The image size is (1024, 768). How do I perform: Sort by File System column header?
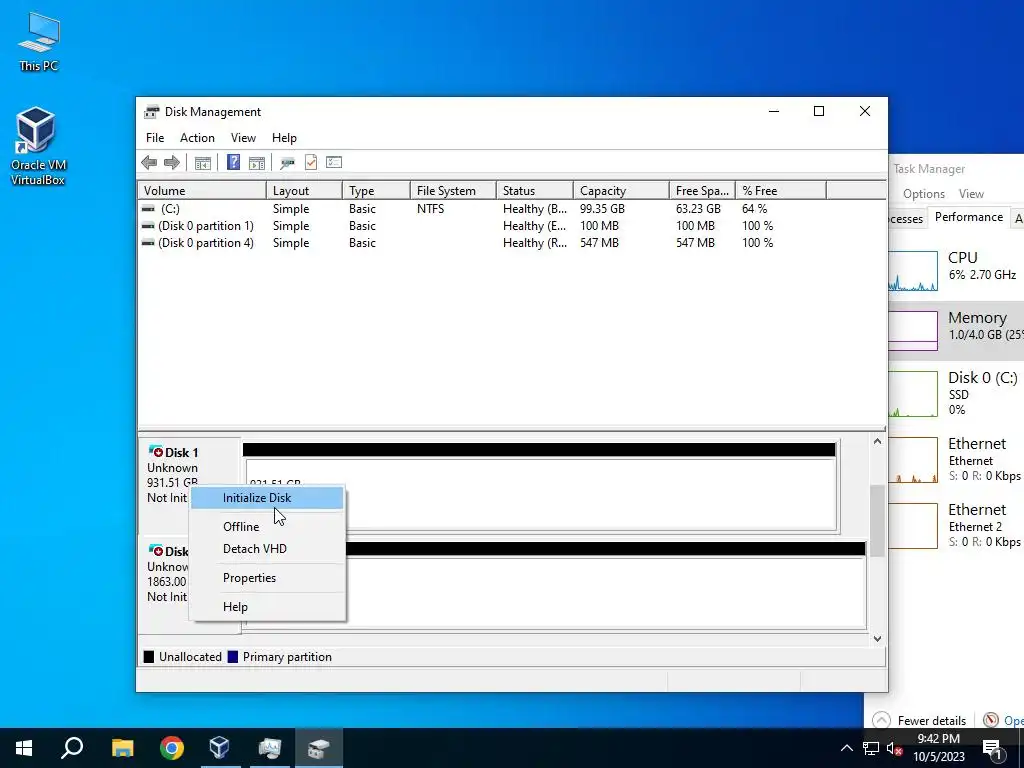pos(453,191)
